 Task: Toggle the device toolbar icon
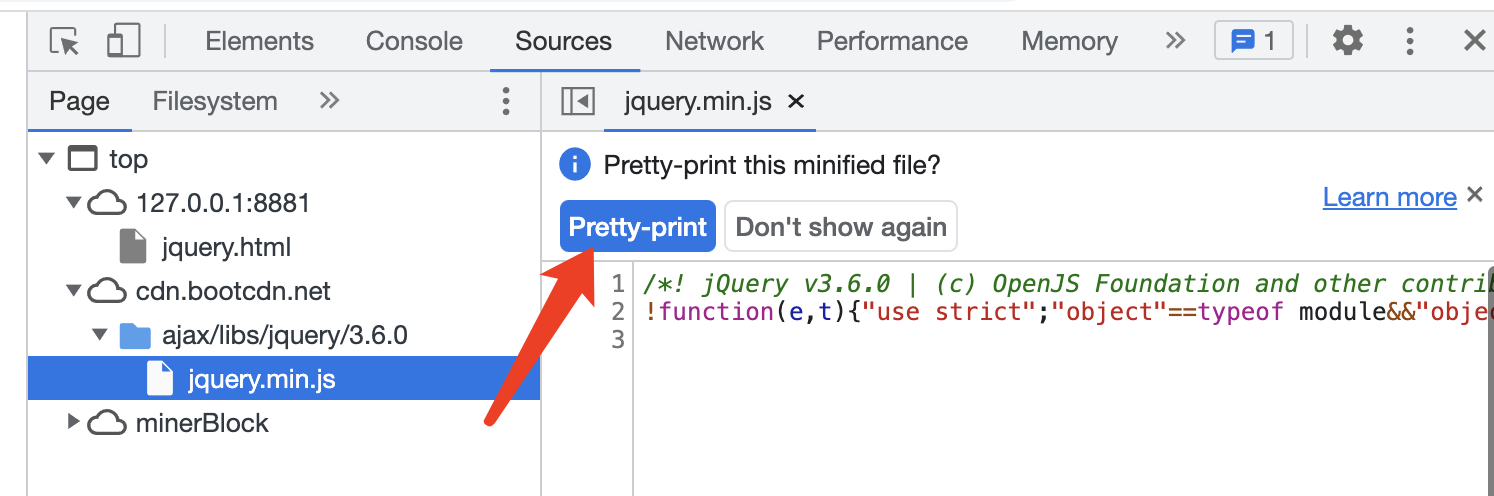[123, 41]
